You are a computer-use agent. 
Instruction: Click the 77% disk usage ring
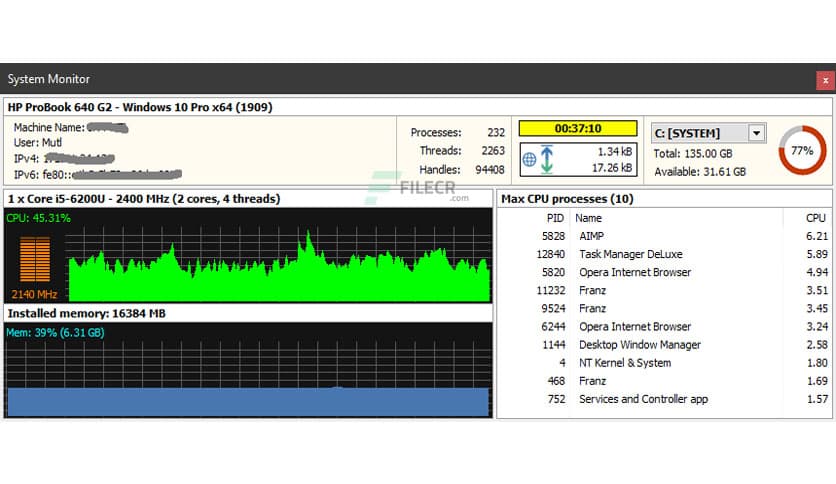[802, 150]
